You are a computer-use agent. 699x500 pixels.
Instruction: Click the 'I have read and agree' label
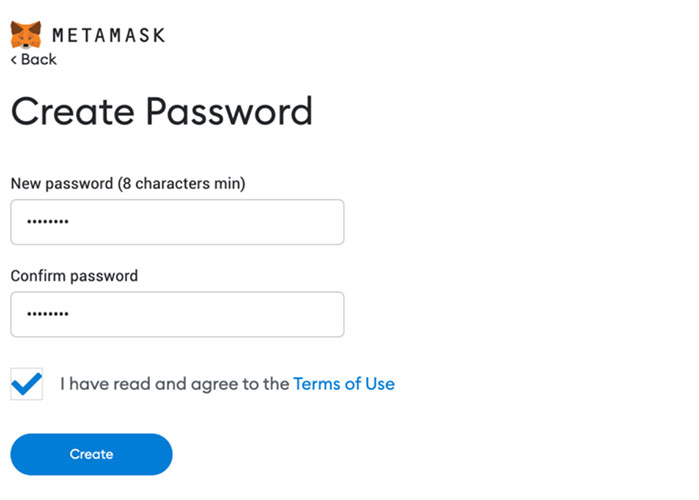175,384
